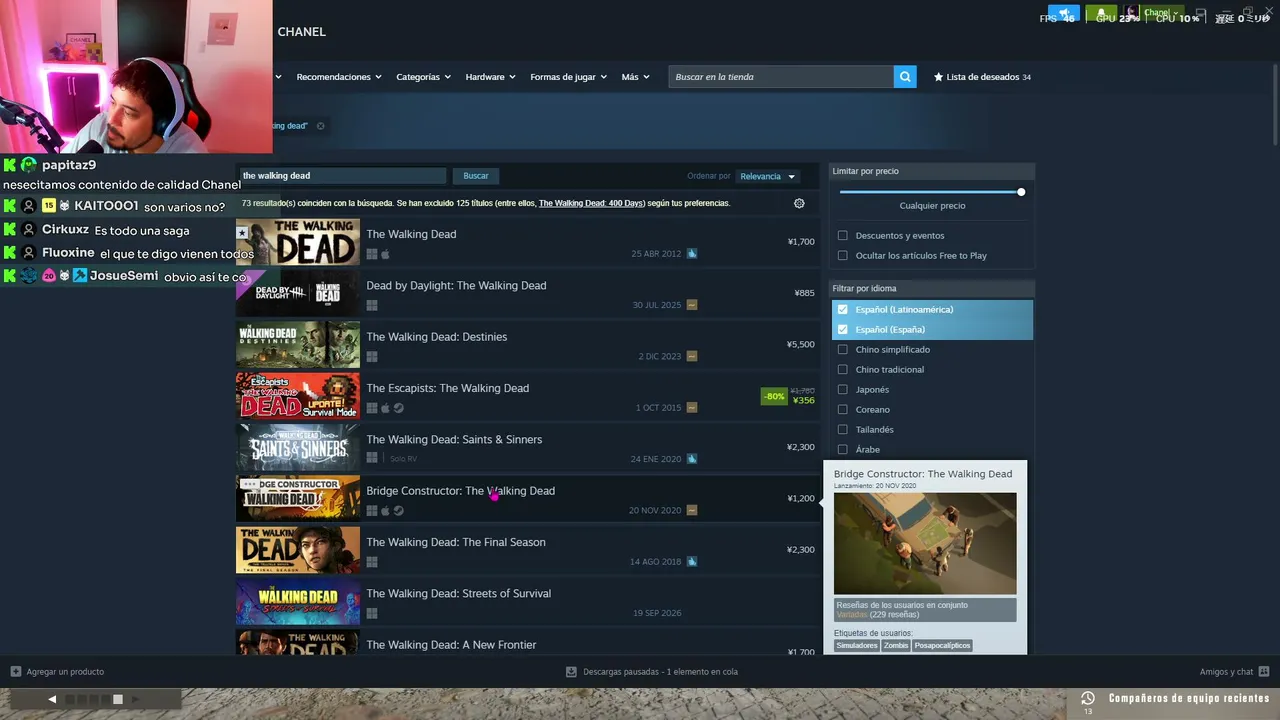Click the -80% discount badge for The Escapists
Viewport: 1280px width, 720px height.
(x=774, y=397)
